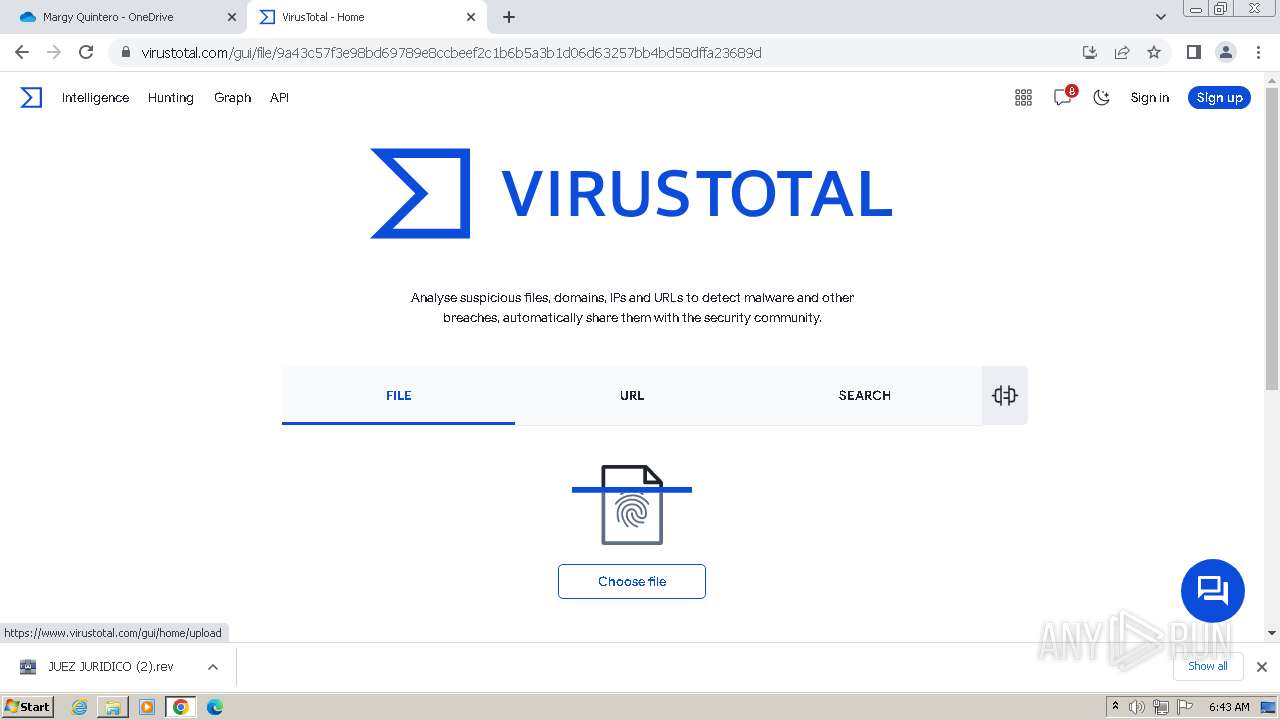
Task: Open notifications icon with red badge
Action: [x=1063, y=96]
